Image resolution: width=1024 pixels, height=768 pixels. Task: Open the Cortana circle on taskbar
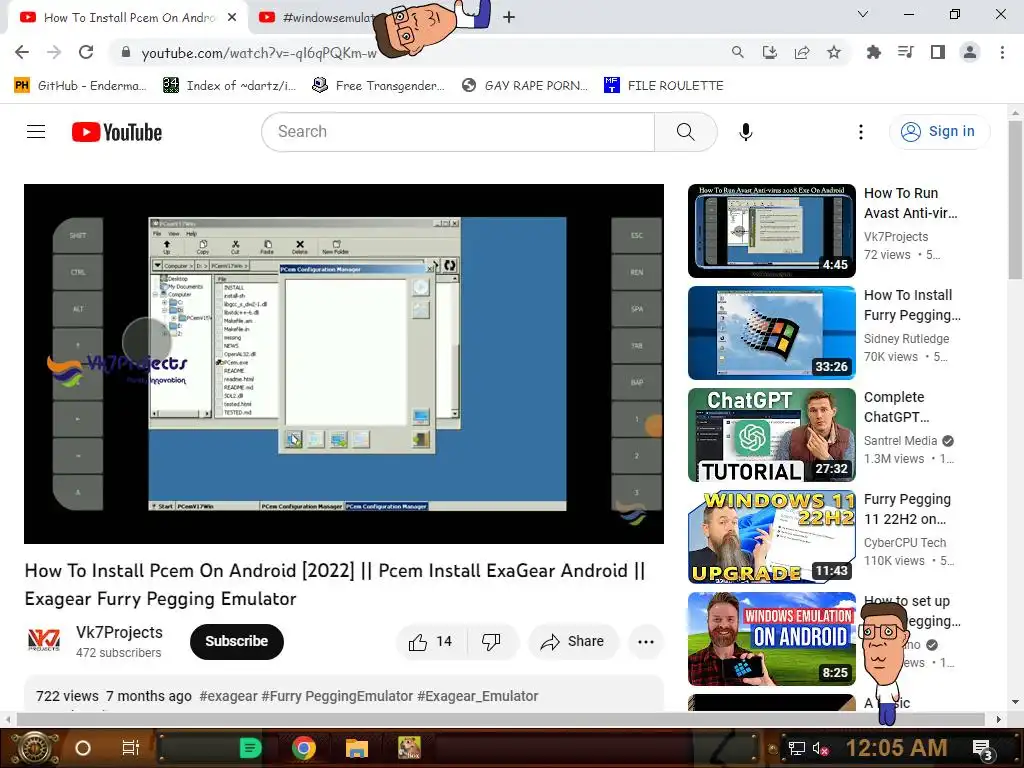click(x=83, y=748)
